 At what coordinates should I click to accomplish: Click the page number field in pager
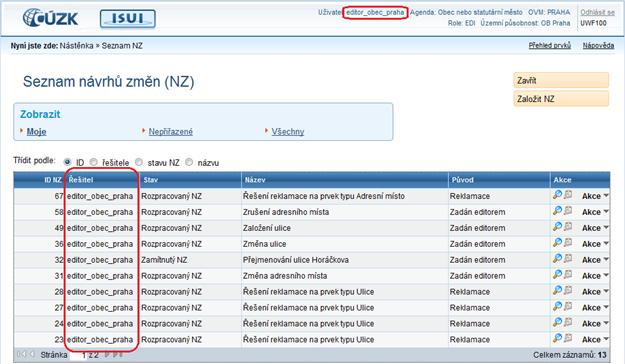(78, 355)
